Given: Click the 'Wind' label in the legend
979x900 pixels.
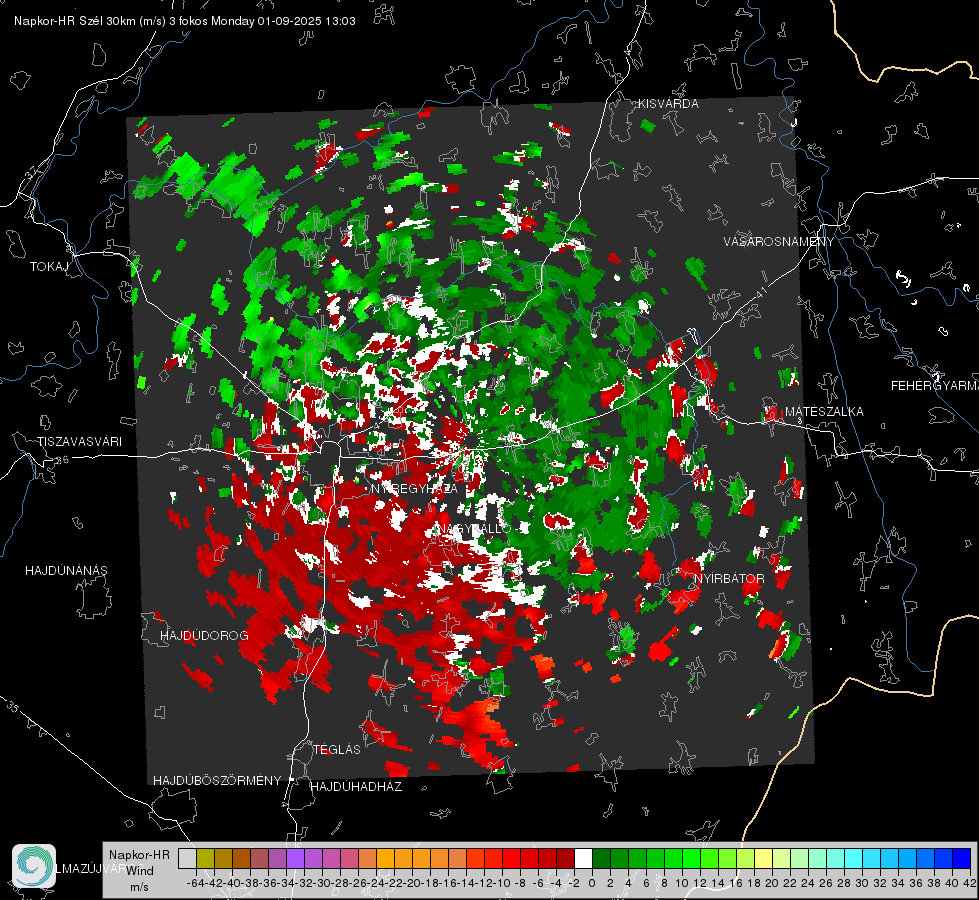Looking at the screenshot, I should (140, 871).
